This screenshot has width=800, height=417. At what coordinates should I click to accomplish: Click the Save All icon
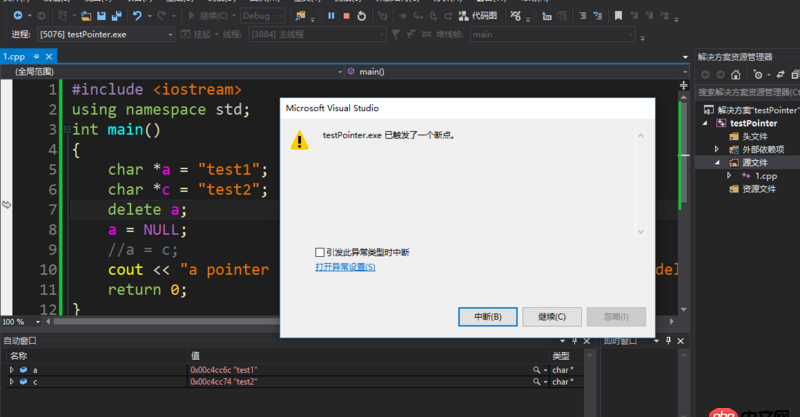116,16
